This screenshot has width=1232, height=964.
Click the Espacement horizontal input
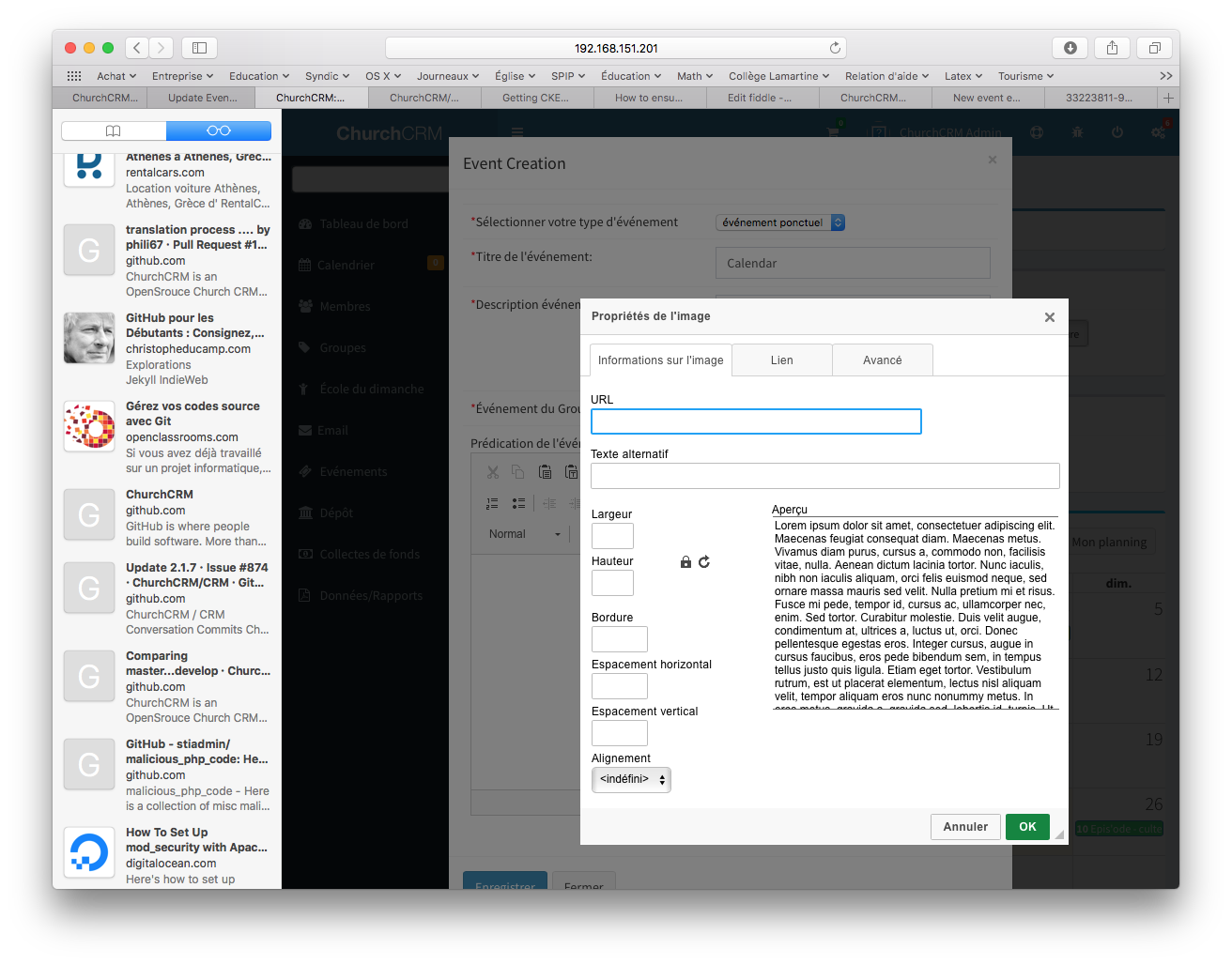coord(620,686)
